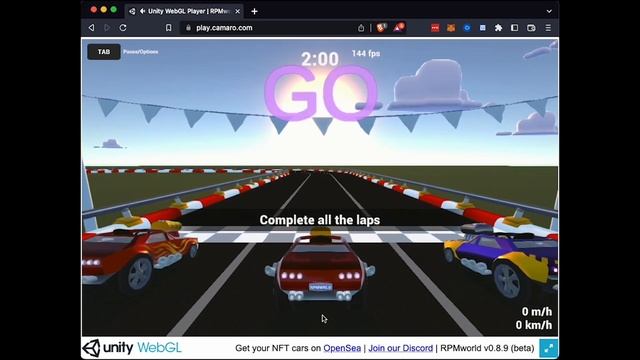Open Brave Shields lion icon
This screenshot has height=360, width=640.
[x=382, y=27]
